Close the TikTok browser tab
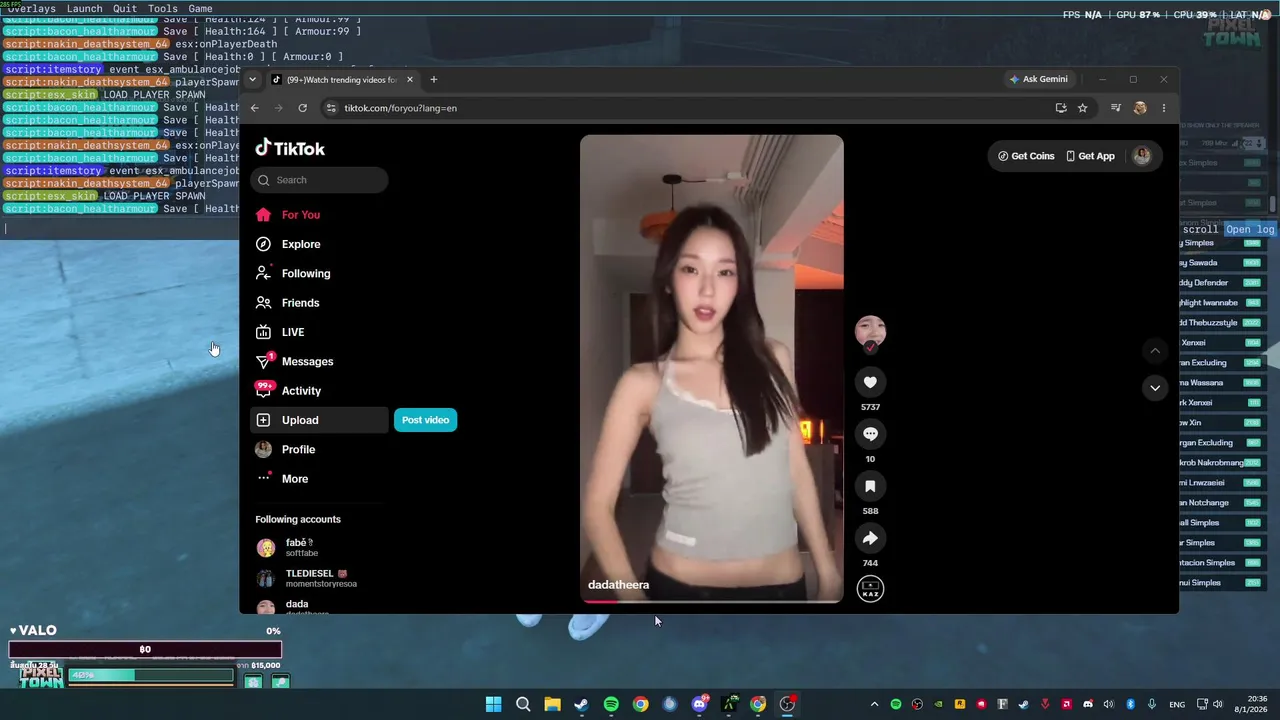The height and width of the screenshot is (720, 1280). (409, 80)
